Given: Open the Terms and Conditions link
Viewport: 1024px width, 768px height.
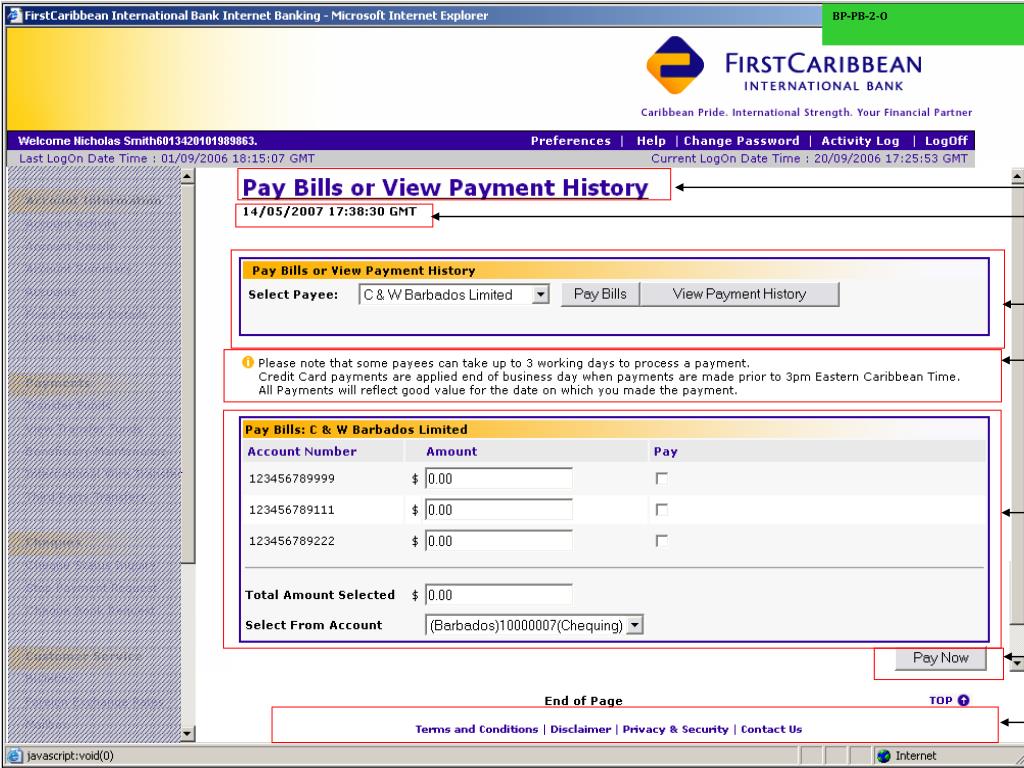Looking at the screenshot, I should pyautogui.click(x=477, y=729).
